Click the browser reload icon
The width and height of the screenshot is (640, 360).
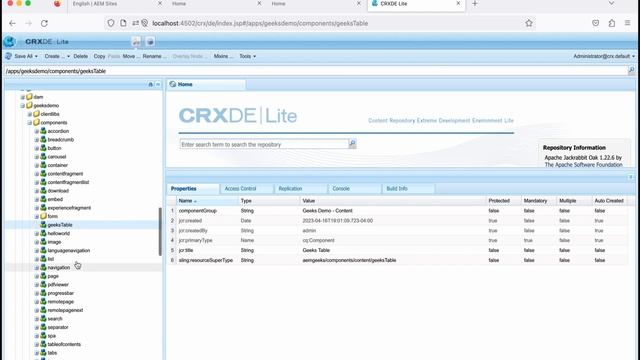tap(44, 23)
